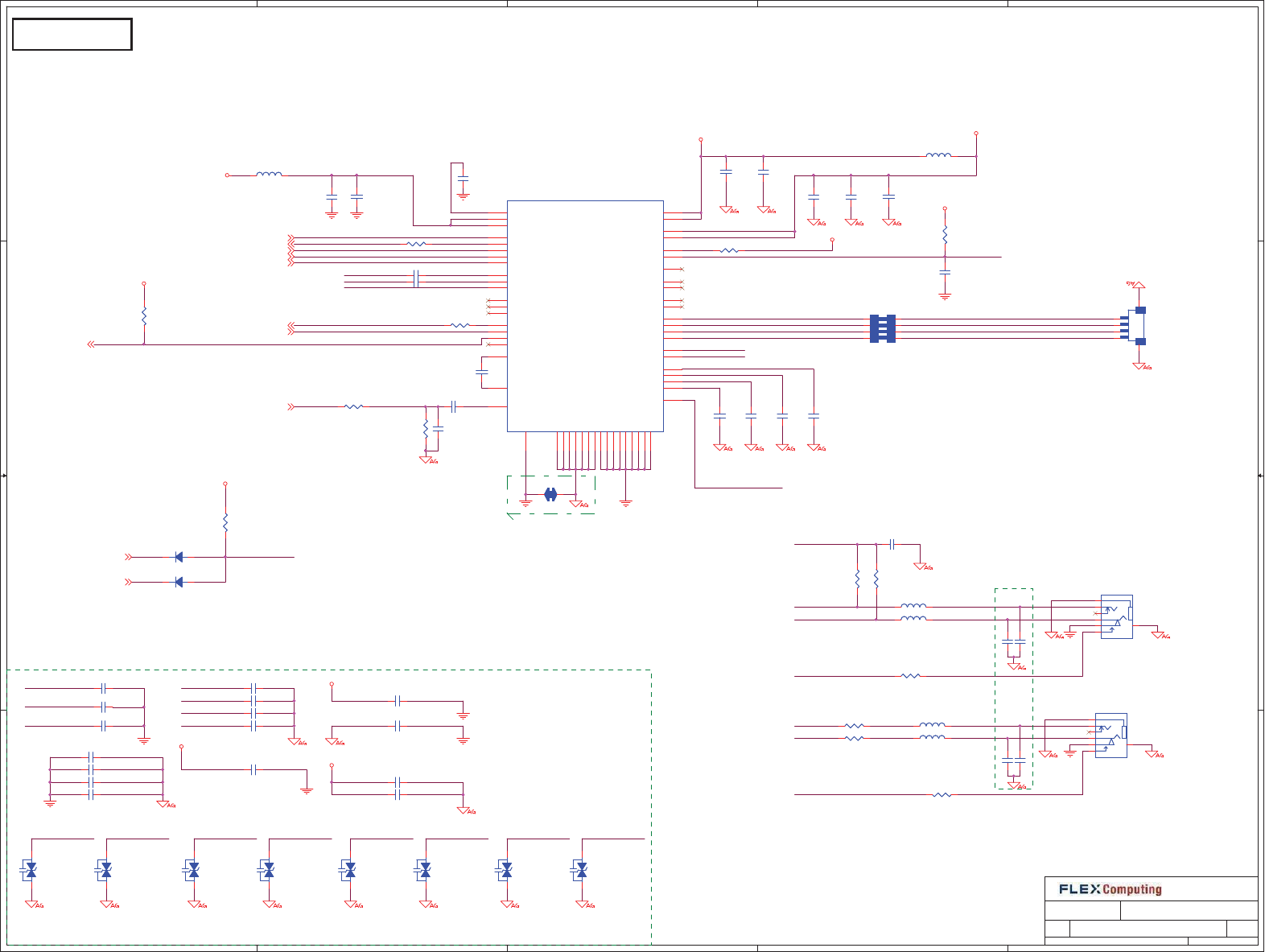This screenshot has width=1265, height=952.
Task: Click the FLEX Computing logo in the title block
Action: click(x=1110, y=889)
